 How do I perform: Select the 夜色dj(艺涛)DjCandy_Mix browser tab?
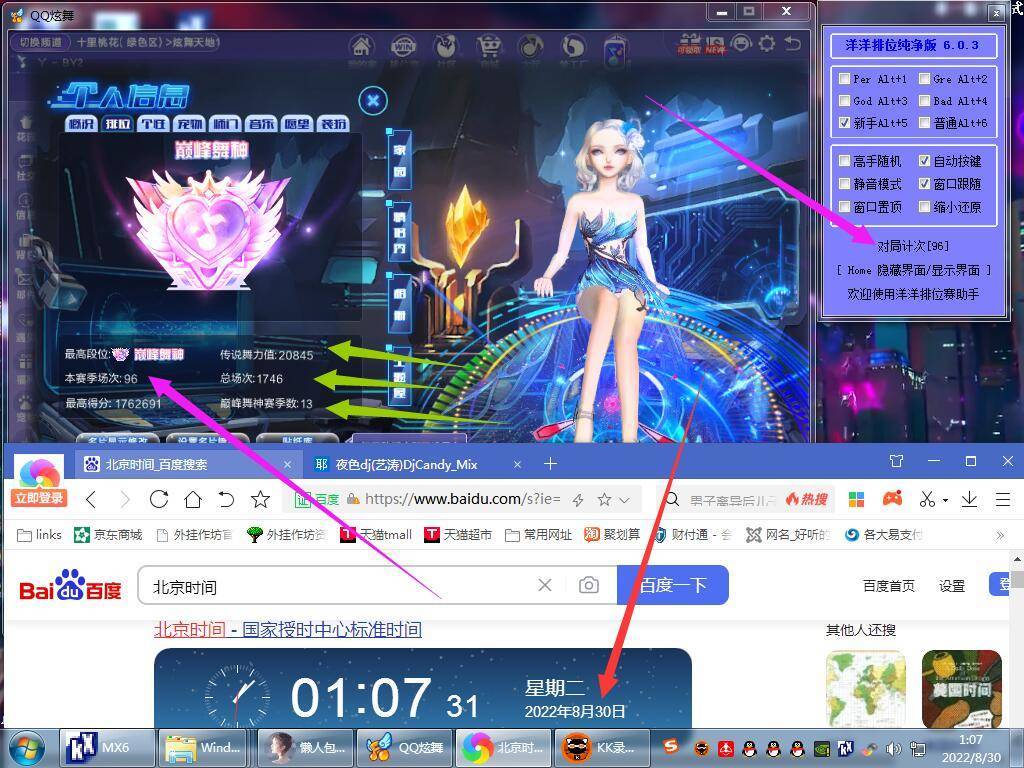416,464
